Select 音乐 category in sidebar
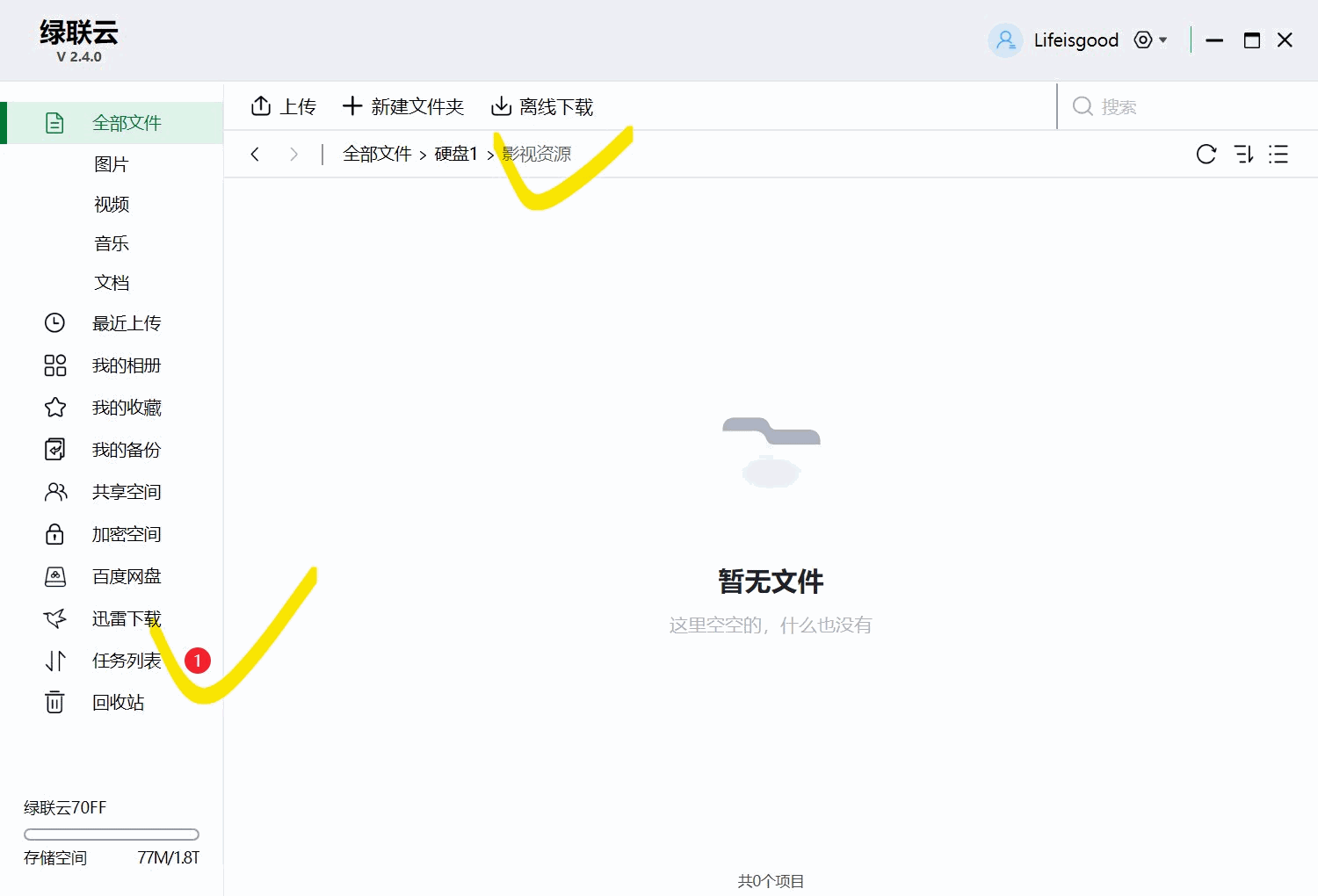The image size is (1318, 896). click(112, 243)
